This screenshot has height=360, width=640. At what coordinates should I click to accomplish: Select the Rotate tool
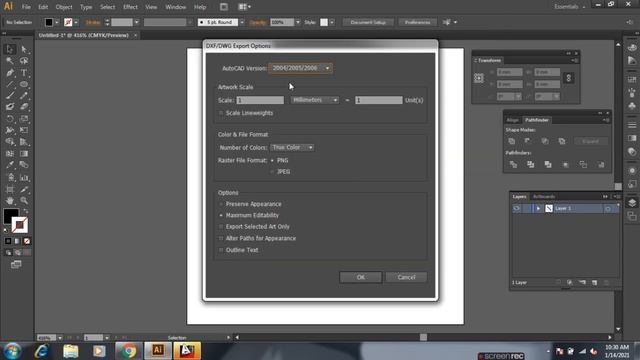coord(10,119)
